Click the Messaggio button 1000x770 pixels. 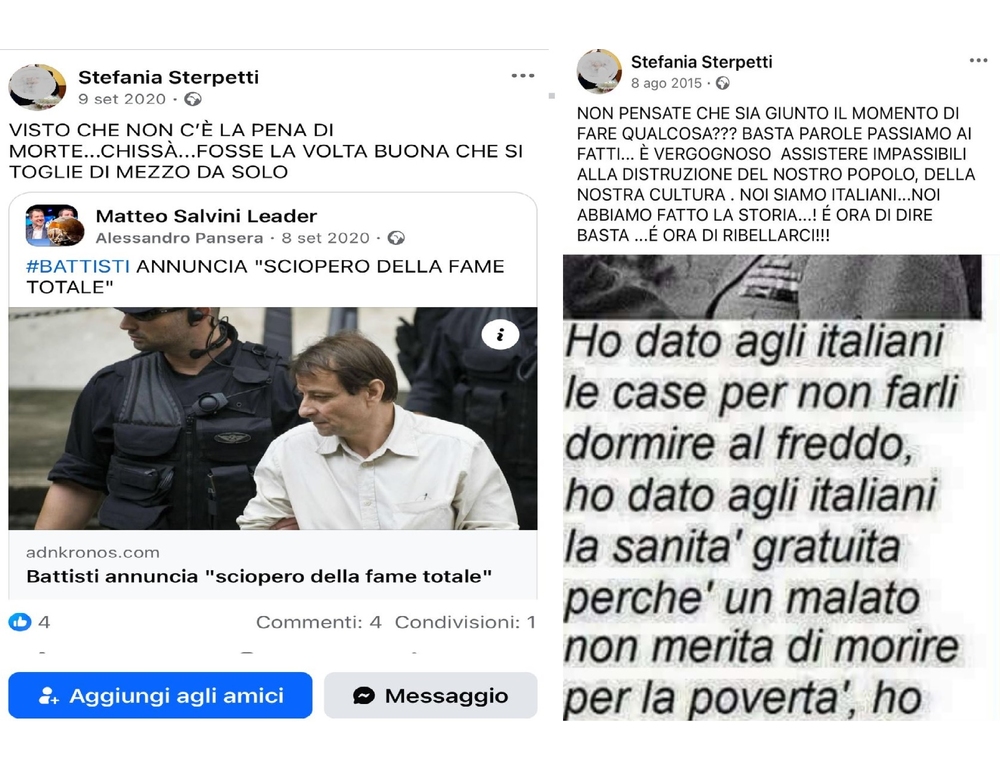tap(430, 695)
